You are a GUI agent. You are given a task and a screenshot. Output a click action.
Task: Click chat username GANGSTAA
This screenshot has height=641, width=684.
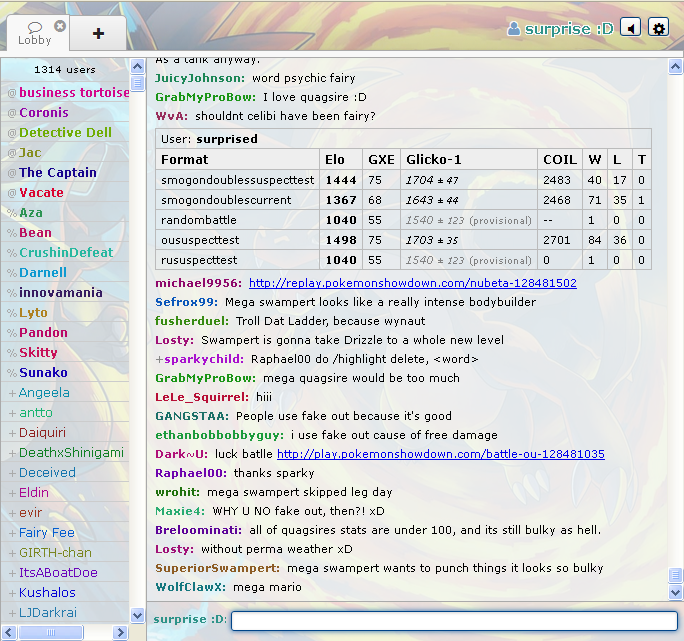[192, 416]
